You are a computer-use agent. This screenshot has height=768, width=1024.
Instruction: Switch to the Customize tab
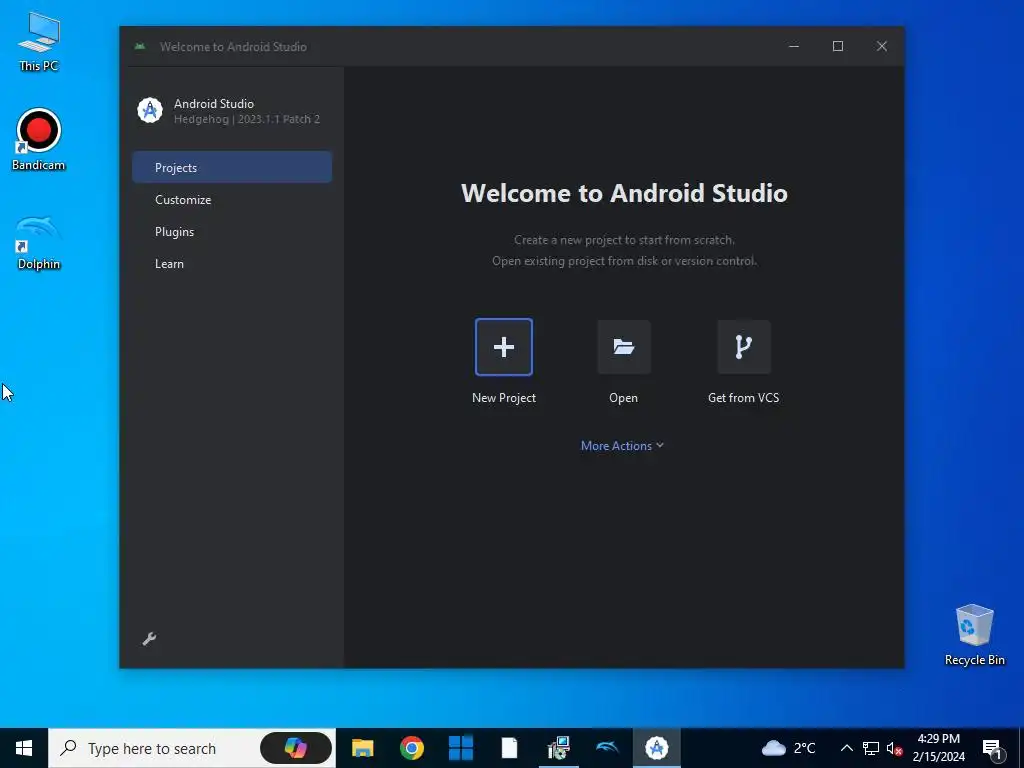pos(232,200)
